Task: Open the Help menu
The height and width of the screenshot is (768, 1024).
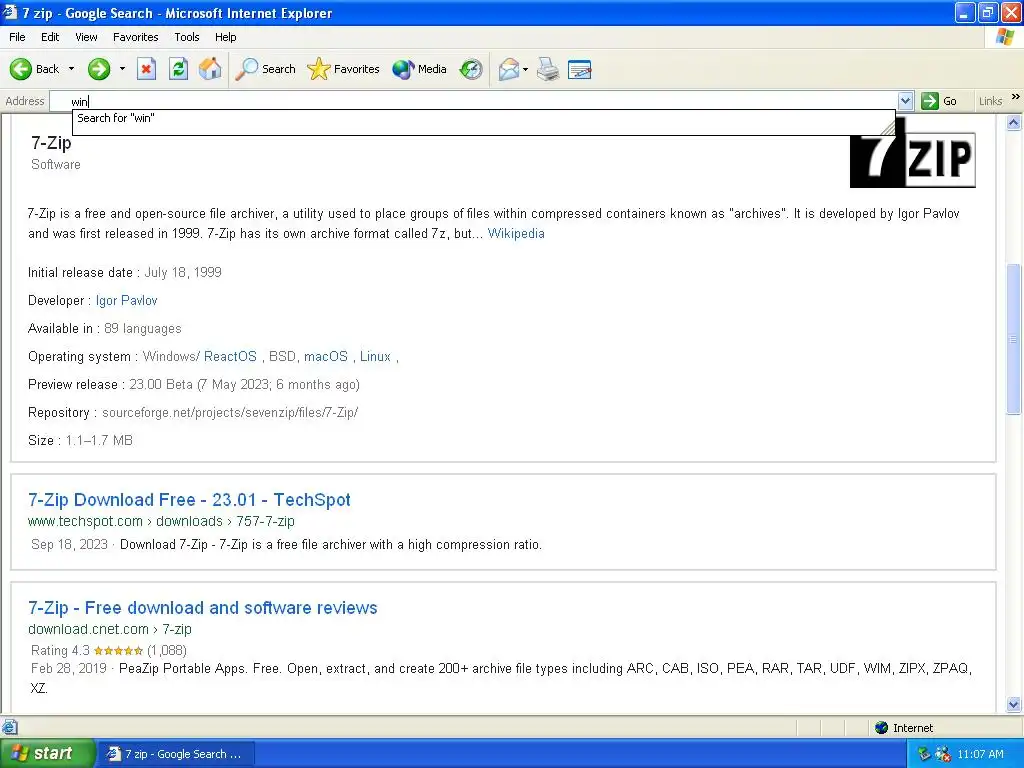Action: coord(225,37)
